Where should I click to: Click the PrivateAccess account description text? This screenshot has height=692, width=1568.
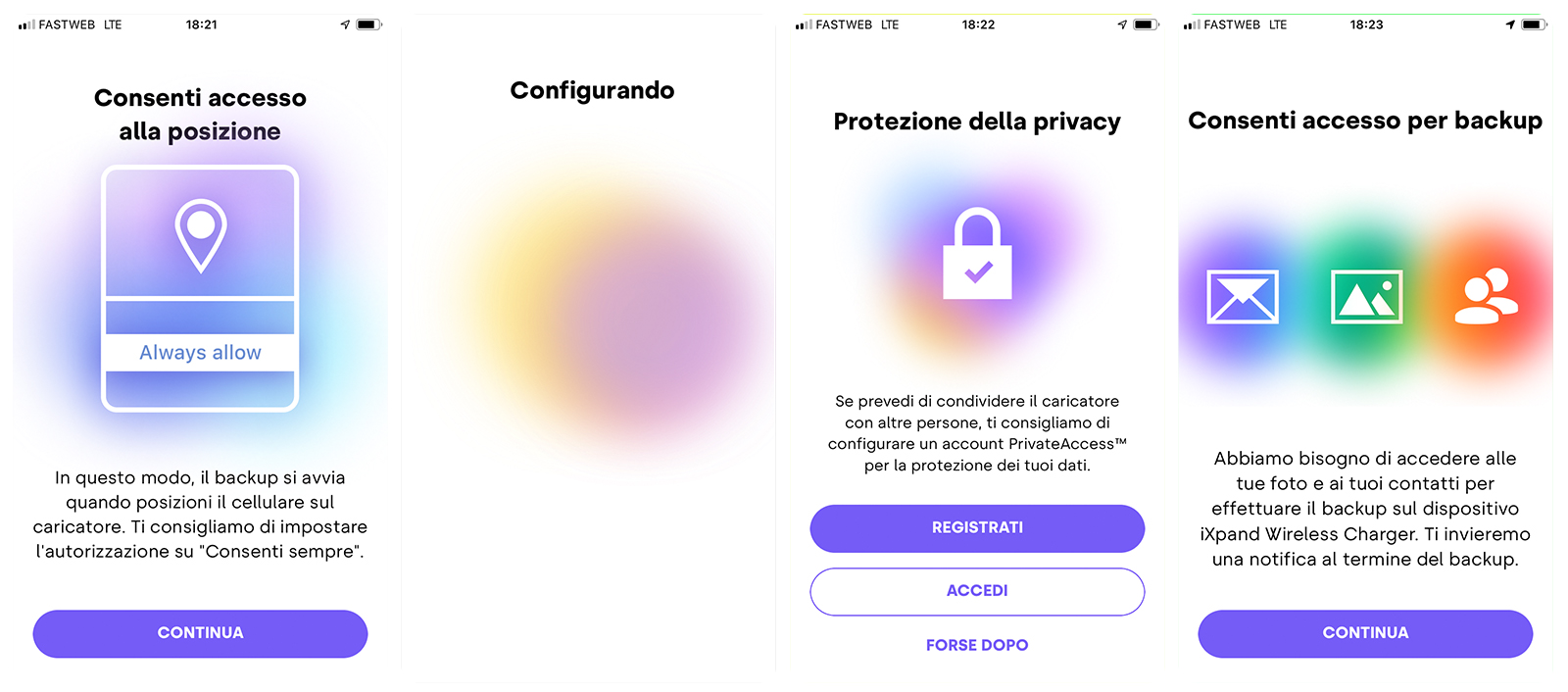(x=977, y=433)
